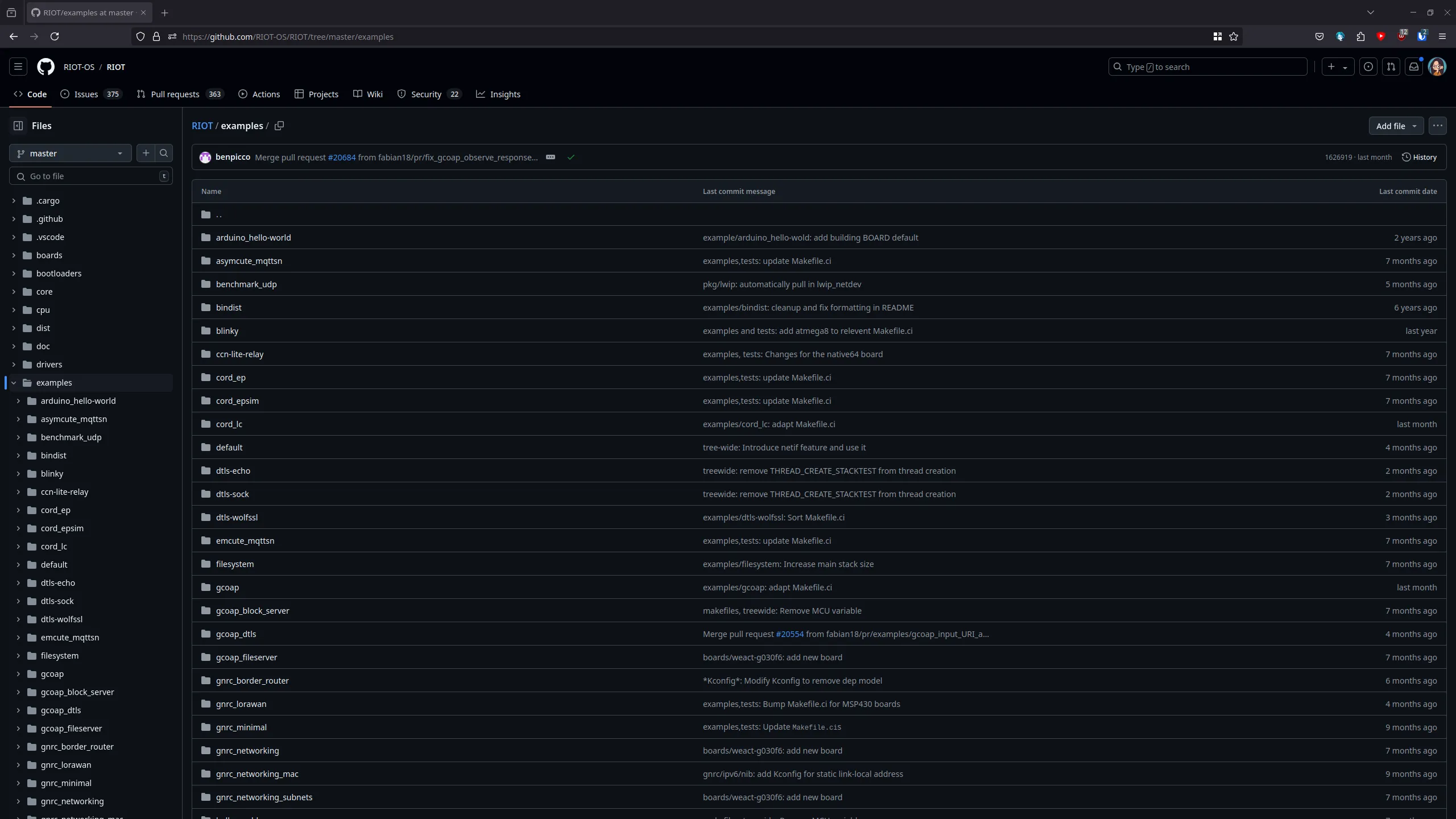
Task: Switch to the Issues tab
Action: click(91, 94)
